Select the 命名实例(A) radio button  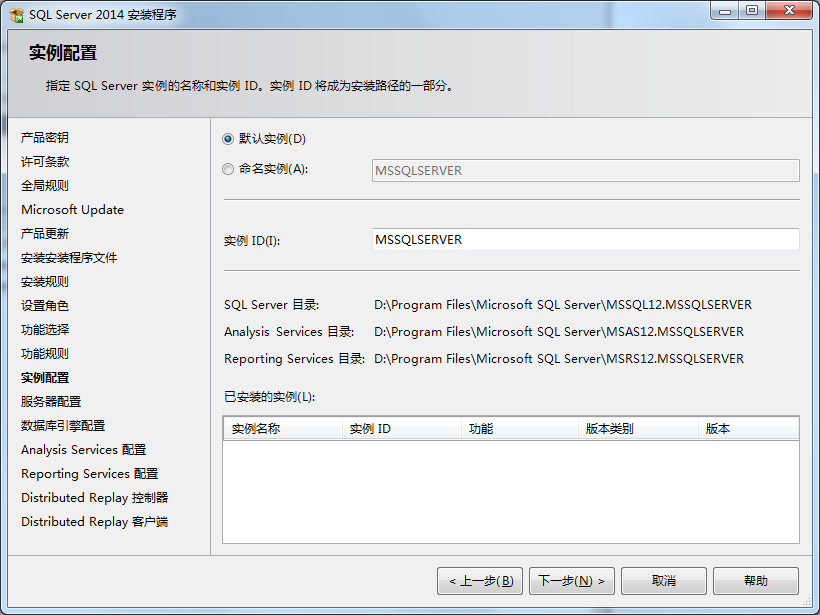pos(227,169)
